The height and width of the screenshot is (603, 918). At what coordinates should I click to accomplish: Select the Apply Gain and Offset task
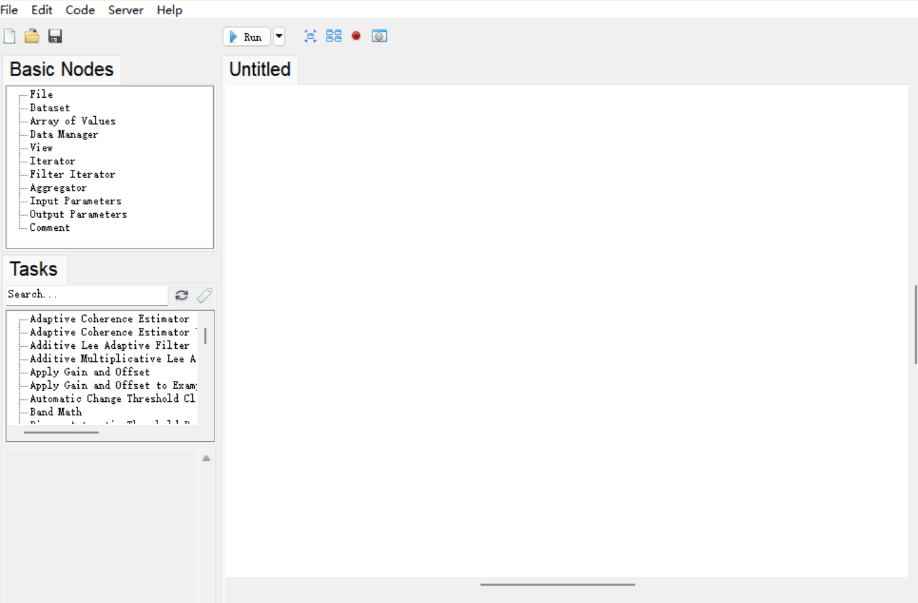point(90,372)
